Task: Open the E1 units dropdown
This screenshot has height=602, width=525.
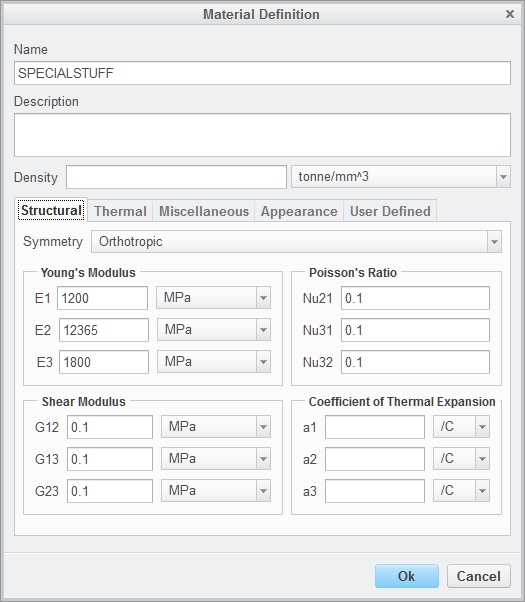Action: tap(213, 298)
